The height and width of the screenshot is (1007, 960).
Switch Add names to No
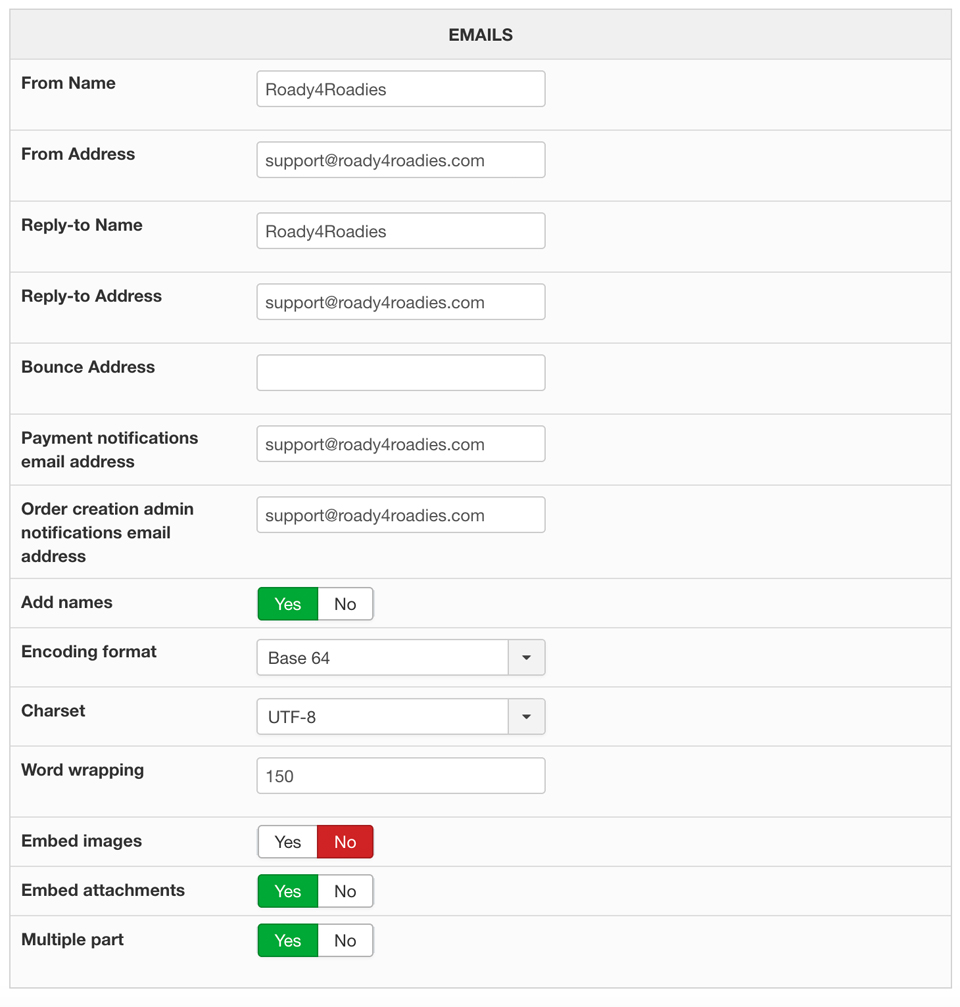(345, 604)
